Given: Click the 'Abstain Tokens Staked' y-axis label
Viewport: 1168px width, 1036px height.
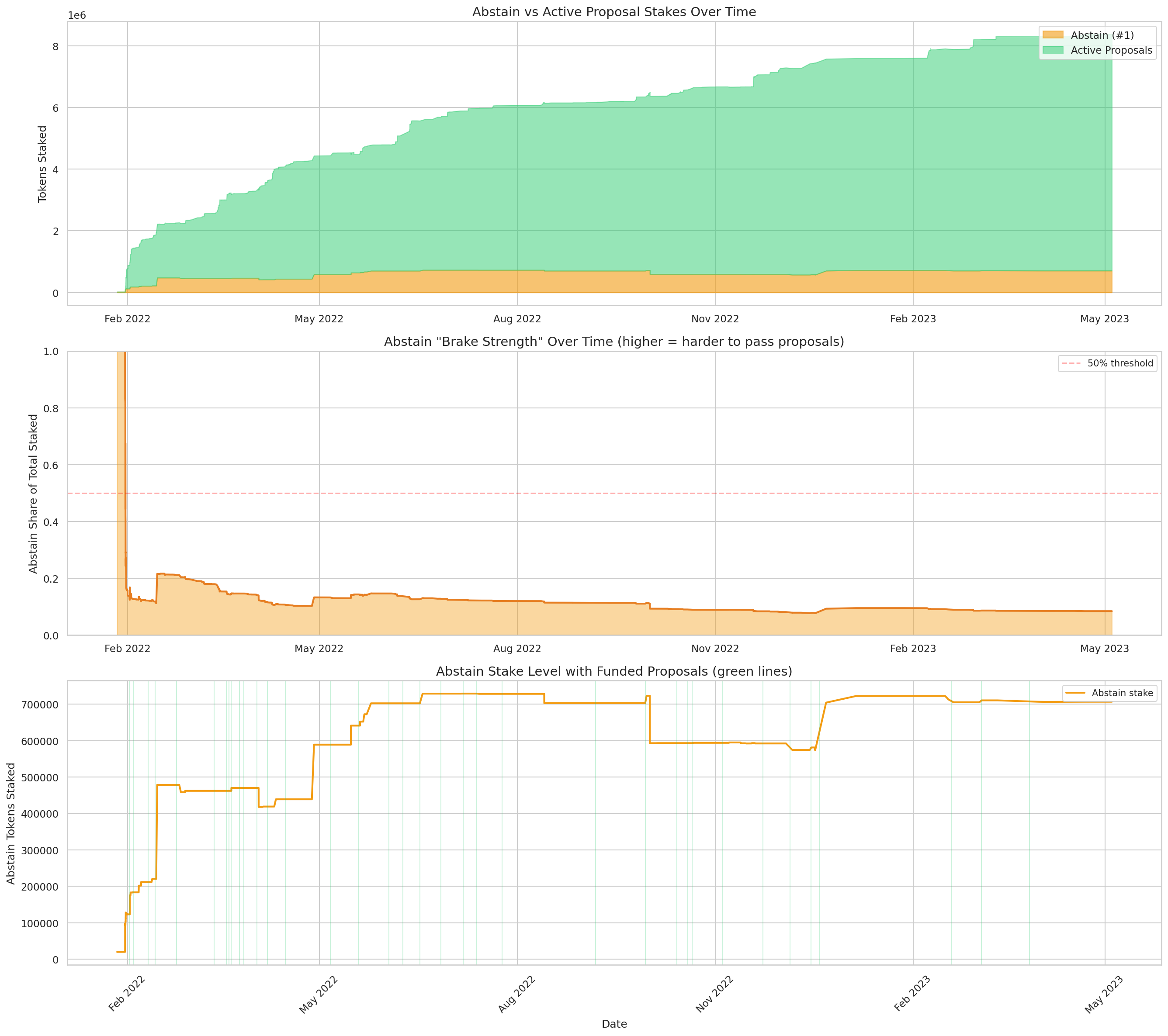Looking at the screenshot, I should [x=11, y=823].
